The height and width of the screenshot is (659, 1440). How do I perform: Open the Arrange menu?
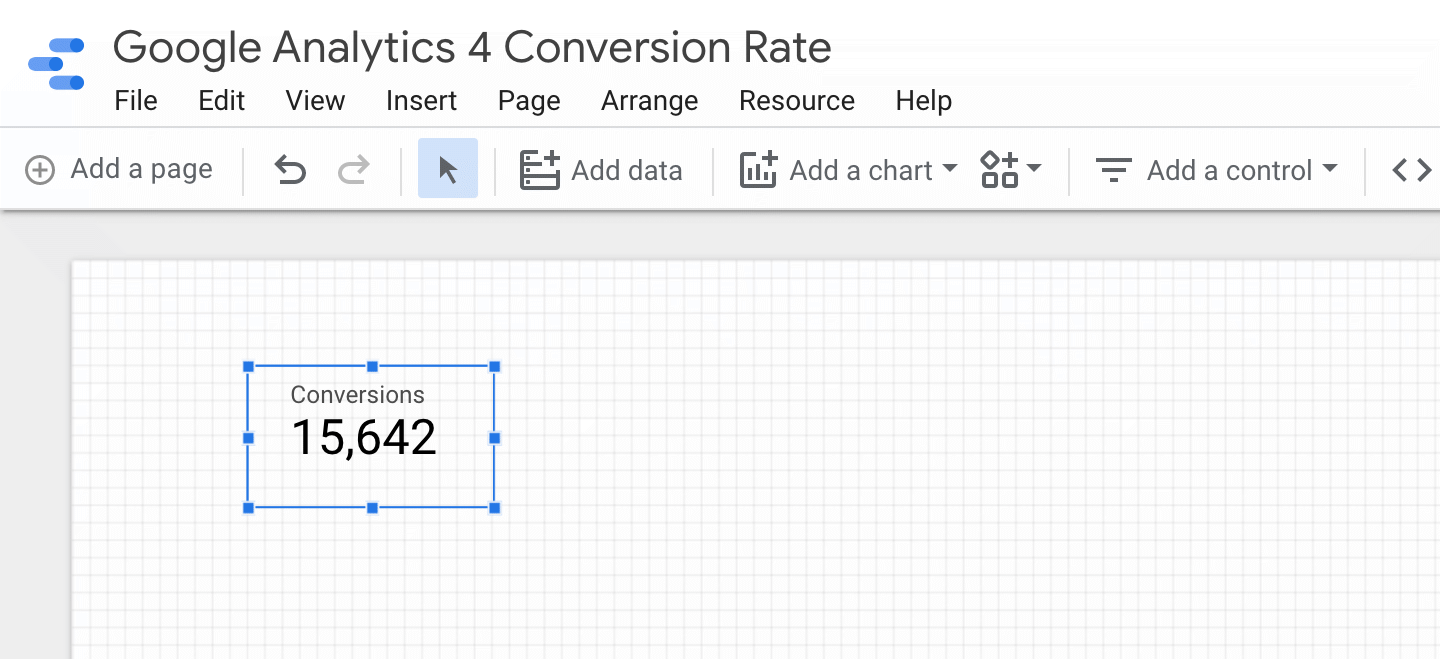tap(649, 100)
